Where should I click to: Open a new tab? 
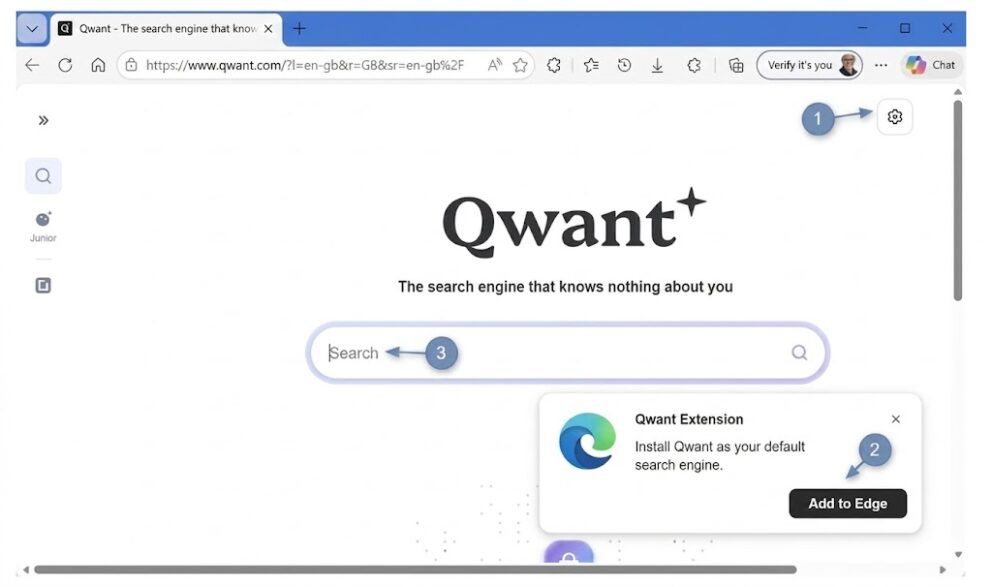coord(299,28)
